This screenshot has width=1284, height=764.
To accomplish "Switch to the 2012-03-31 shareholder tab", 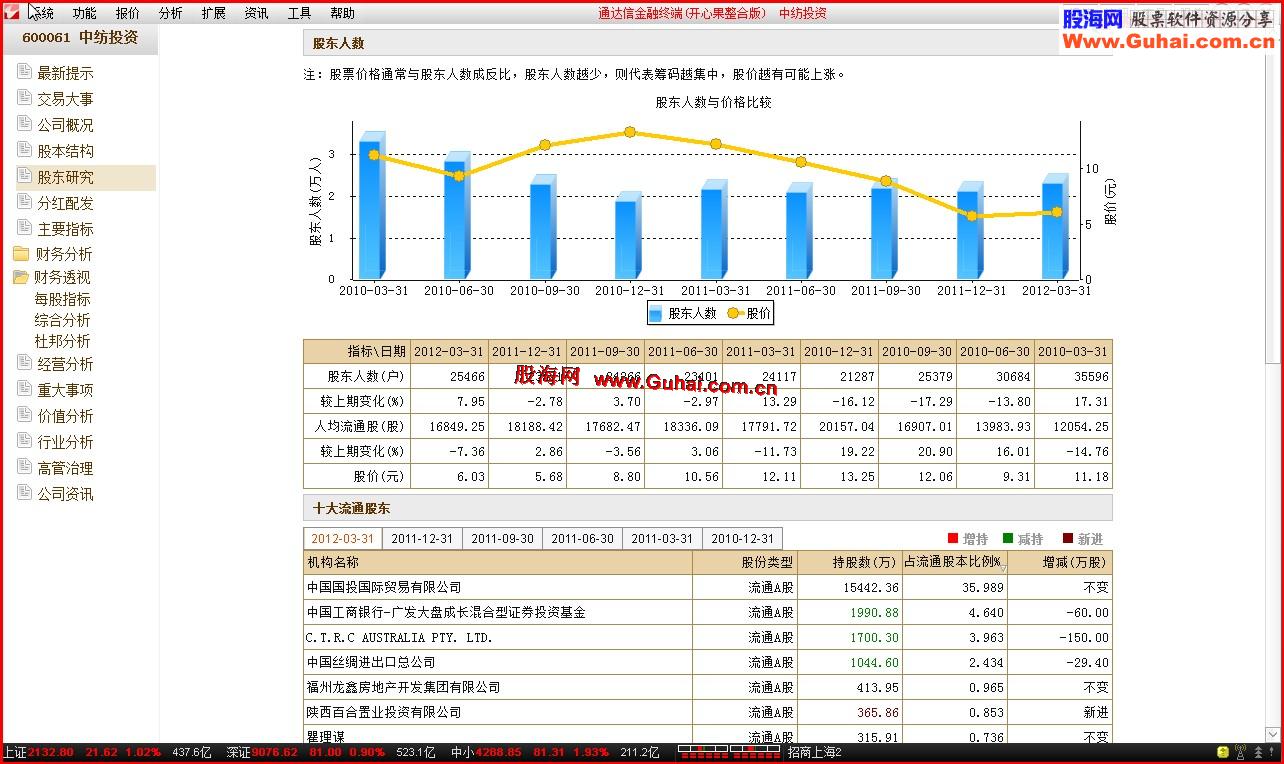I will (342, 538).
